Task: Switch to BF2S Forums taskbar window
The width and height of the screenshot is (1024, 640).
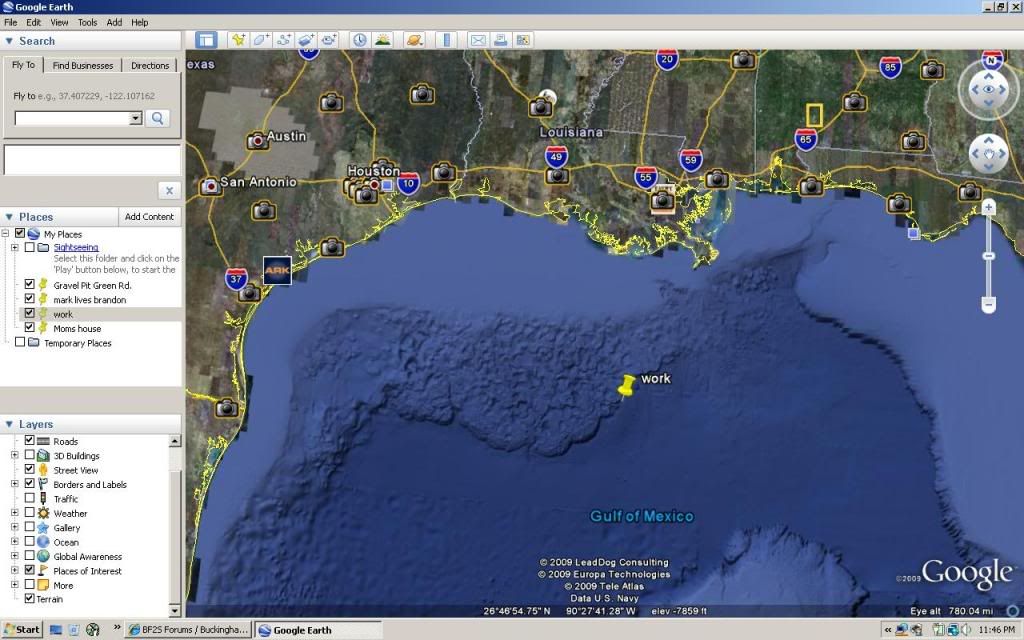Action: click(188, 630)
